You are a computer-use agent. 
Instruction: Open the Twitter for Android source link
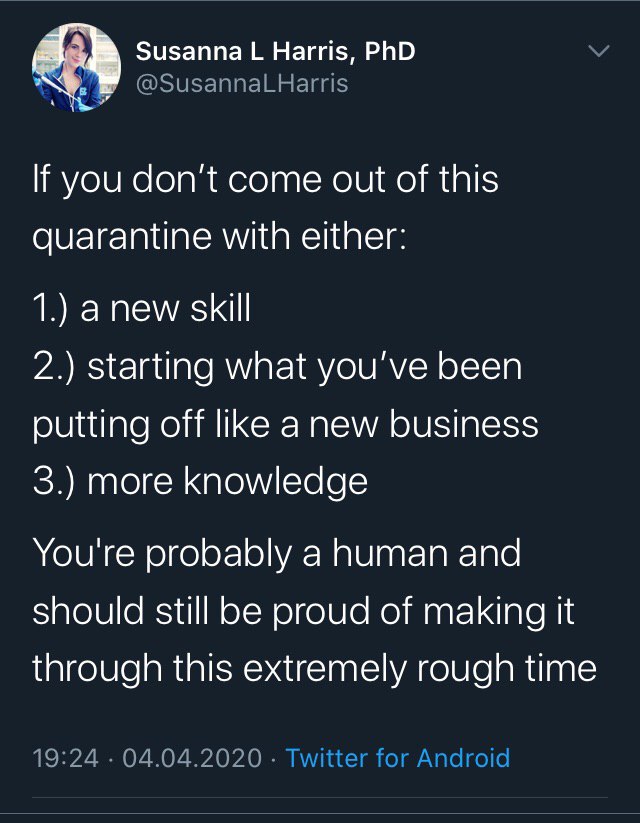point(397,757)
